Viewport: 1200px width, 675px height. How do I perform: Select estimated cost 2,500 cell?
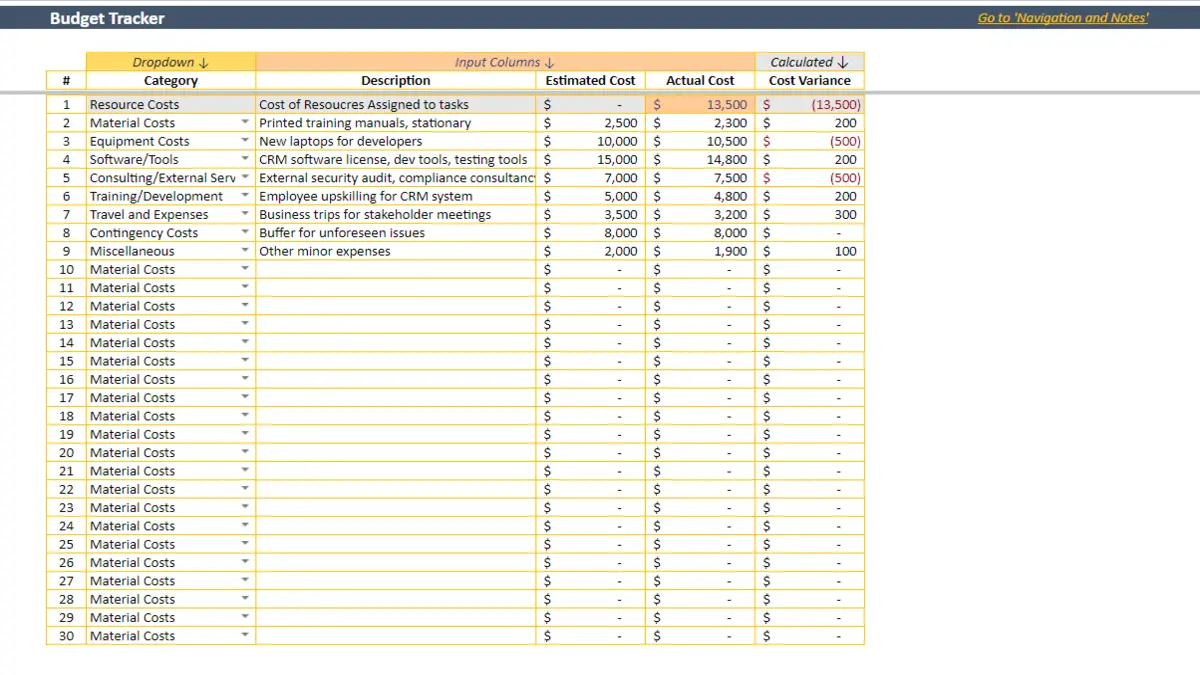(x=591, y=123)
